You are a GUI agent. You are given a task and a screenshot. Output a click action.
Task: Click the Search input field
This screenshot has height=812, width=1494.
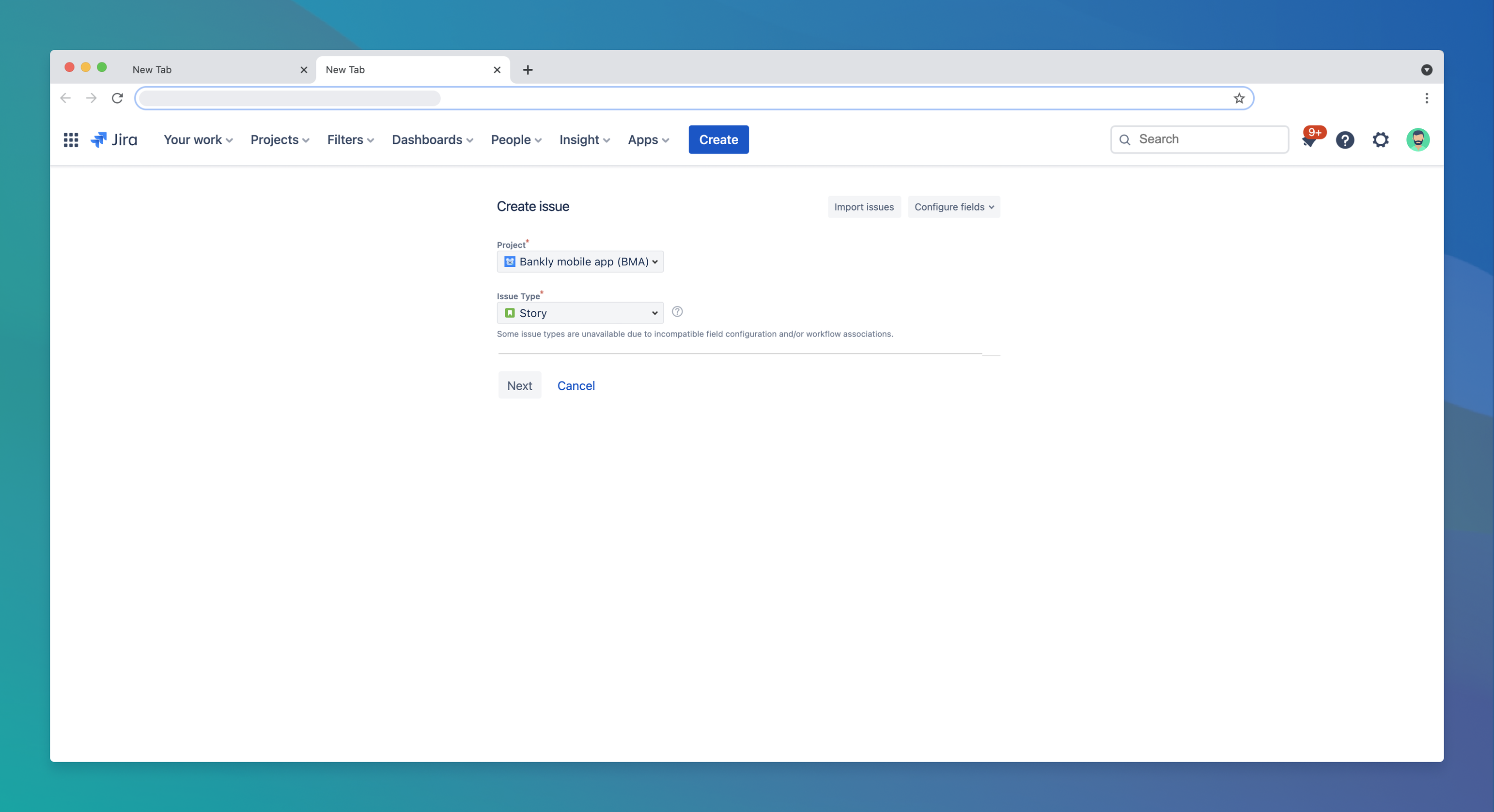click(x=1199, y=139)
